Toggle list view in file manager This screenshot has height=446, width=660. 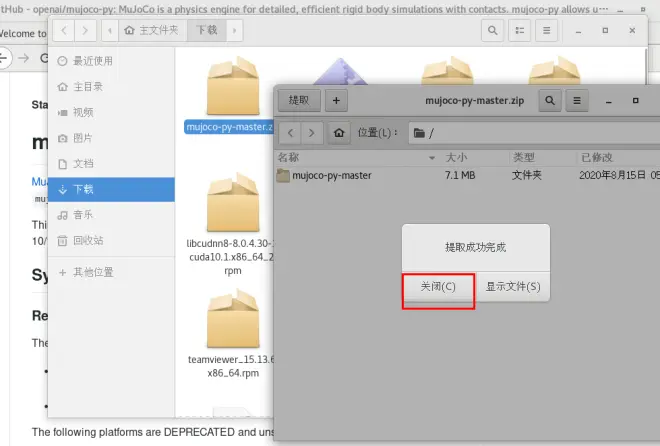(x=519, y=30)
